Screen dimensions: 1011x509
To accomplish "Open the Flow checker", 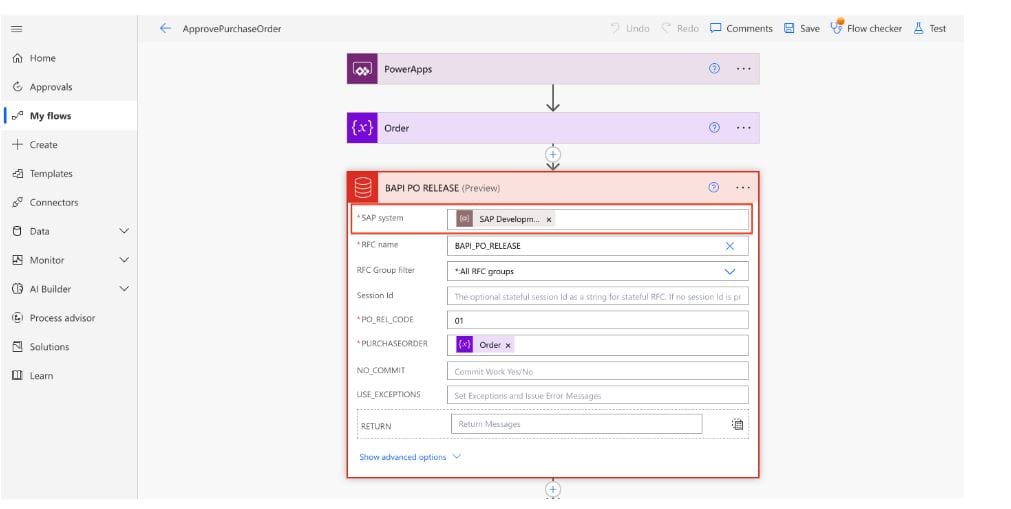I will point(865,28).
